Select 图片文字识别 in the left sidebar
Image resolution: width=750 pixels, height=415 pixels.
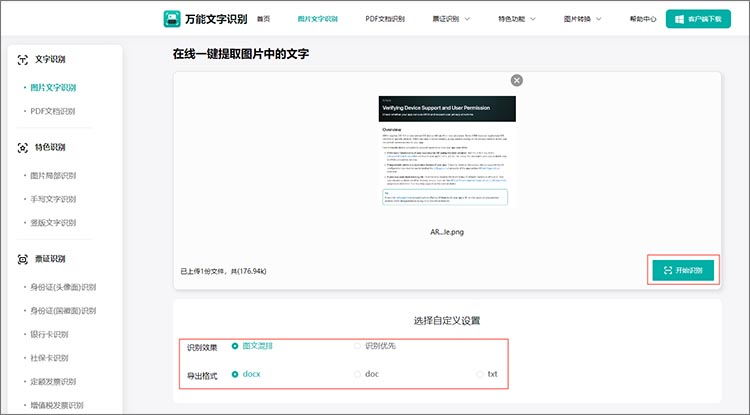pyautogui.click(x=53, y=87)
